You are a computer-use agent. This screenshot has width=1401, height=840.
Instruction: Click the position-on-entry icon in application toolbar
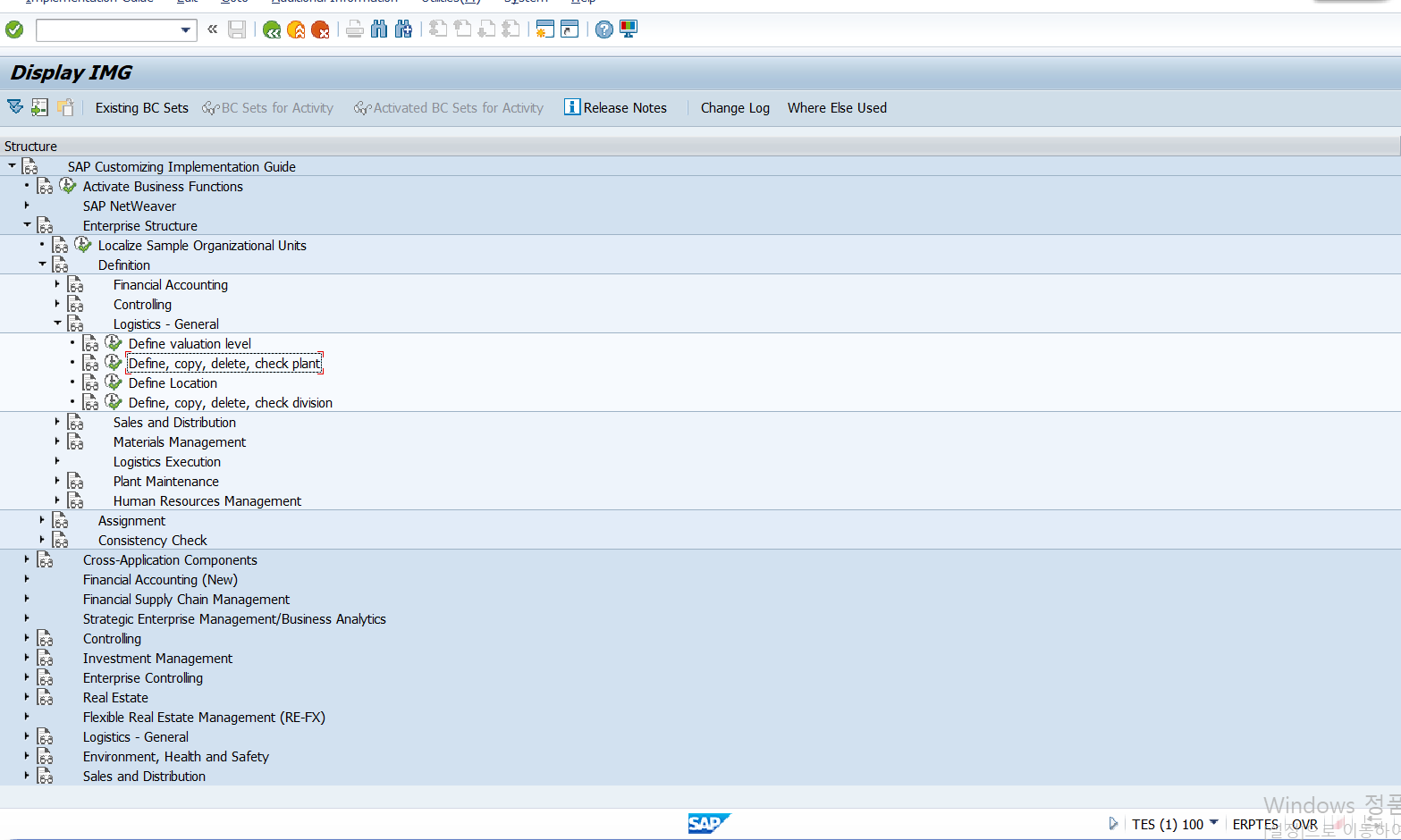point(39,107)
